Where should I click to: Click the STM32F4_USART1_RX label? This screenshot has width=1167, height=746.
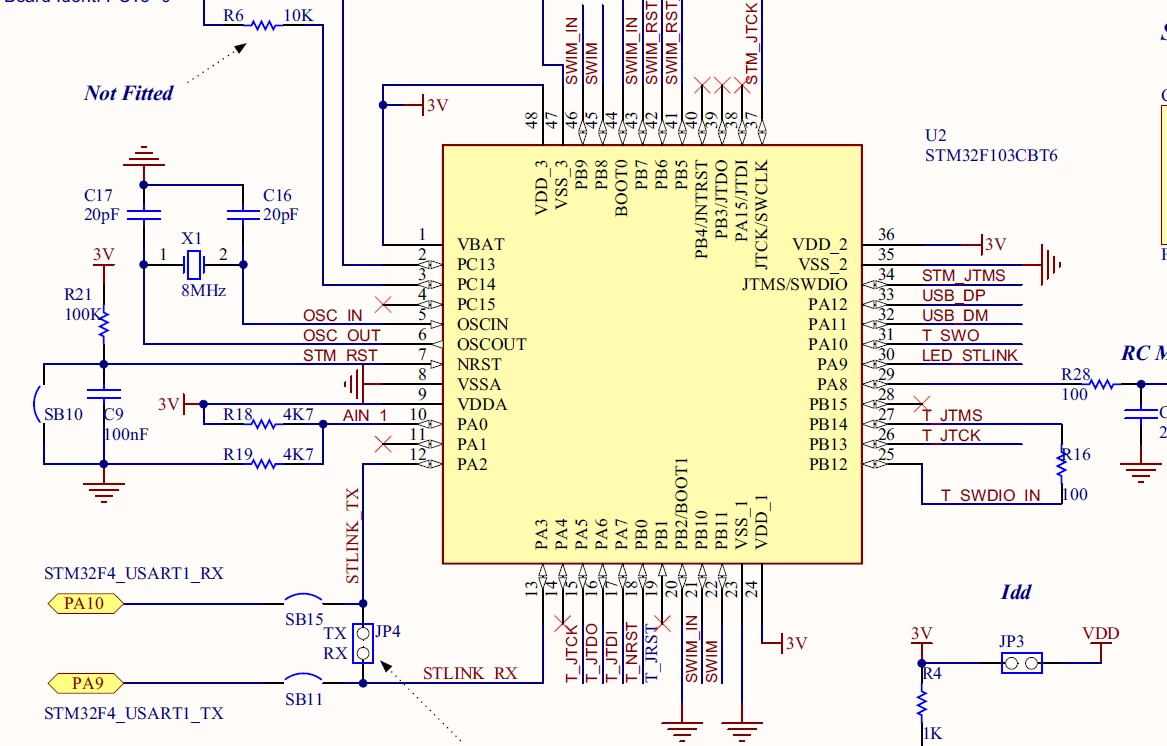coord(134,573)
